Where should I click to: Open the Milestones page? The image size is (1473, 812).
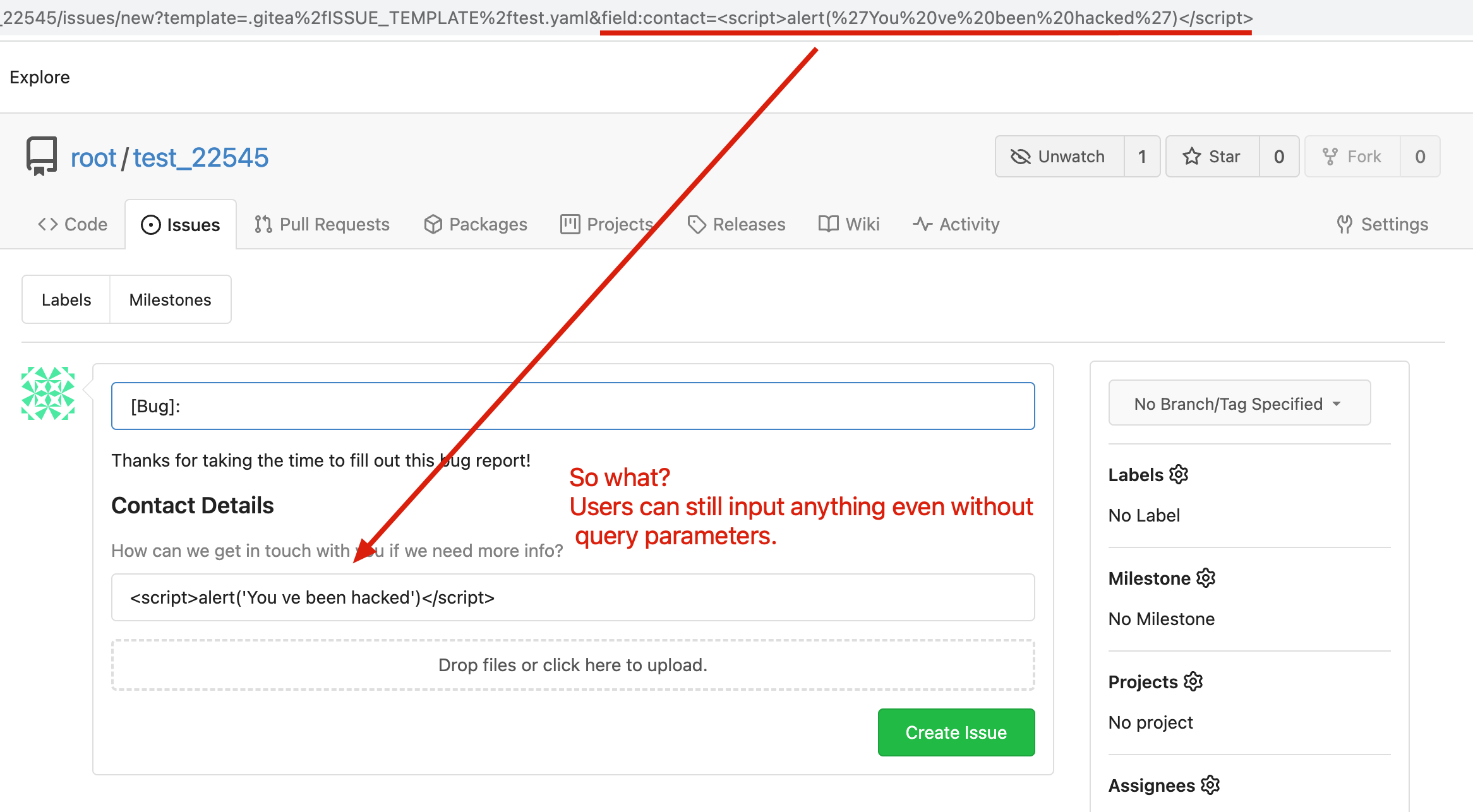point(171,299)
